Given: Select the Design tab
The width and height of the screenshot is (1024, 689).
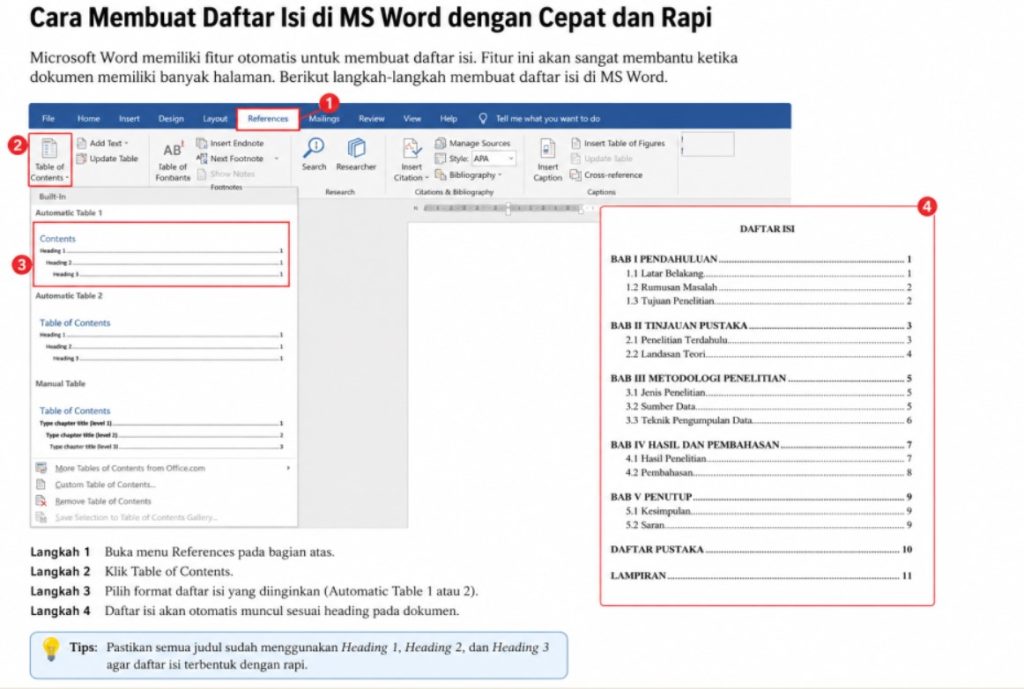Looking at the screenshot, I should click(170, 118).
